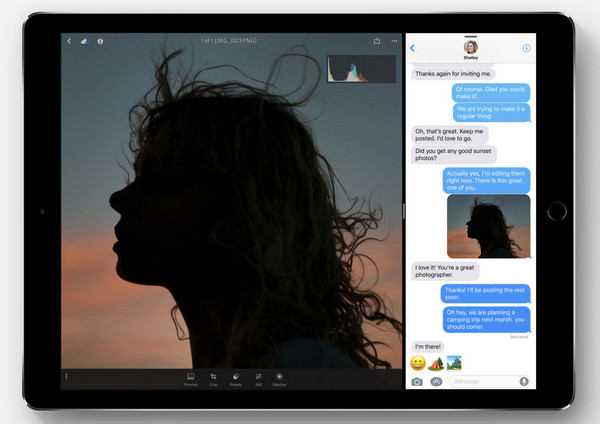Tap the microphone dictation button
This screenshot has width=600, height=424.
(523, 381)
